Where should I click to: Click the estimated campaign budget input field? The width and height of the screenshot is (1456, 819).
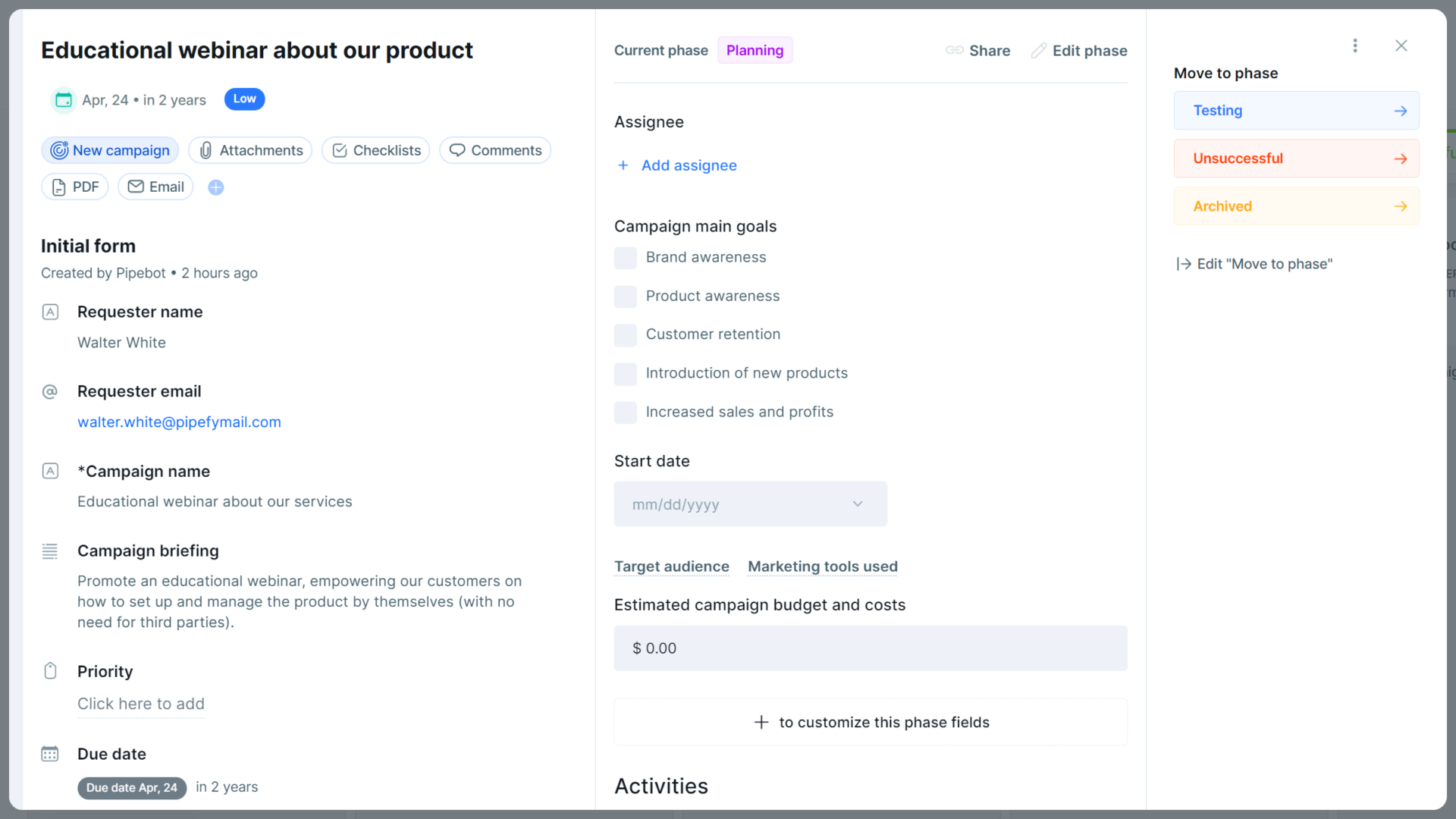pos(870,648)
